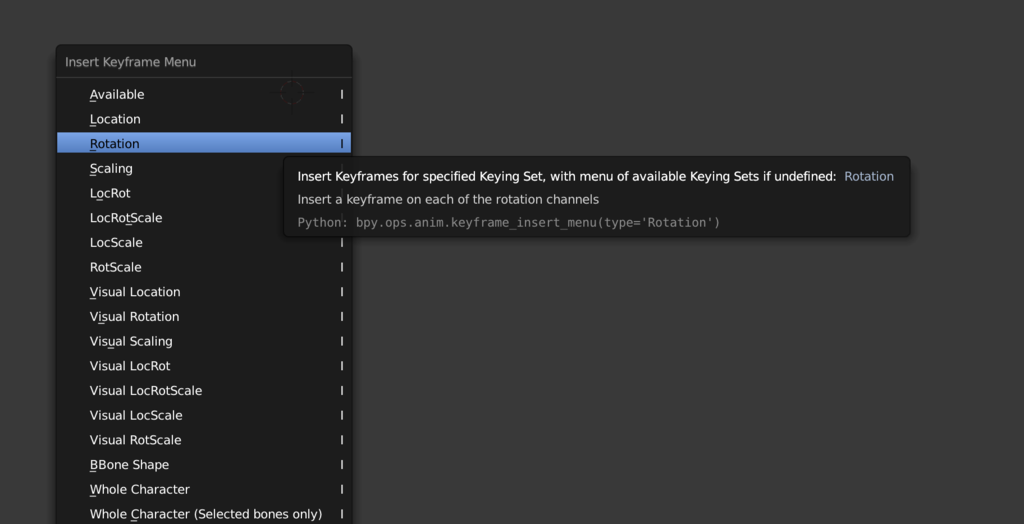1024x524 pixels.
Task: Select BBone Shape keying set
Action: 204,465
